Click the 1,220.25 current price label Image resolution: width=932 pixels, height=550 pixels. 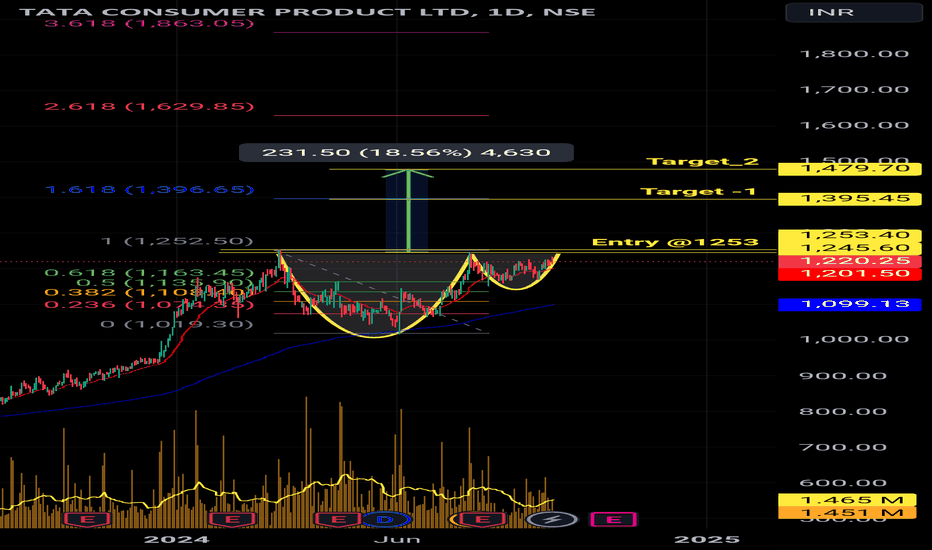850,261
